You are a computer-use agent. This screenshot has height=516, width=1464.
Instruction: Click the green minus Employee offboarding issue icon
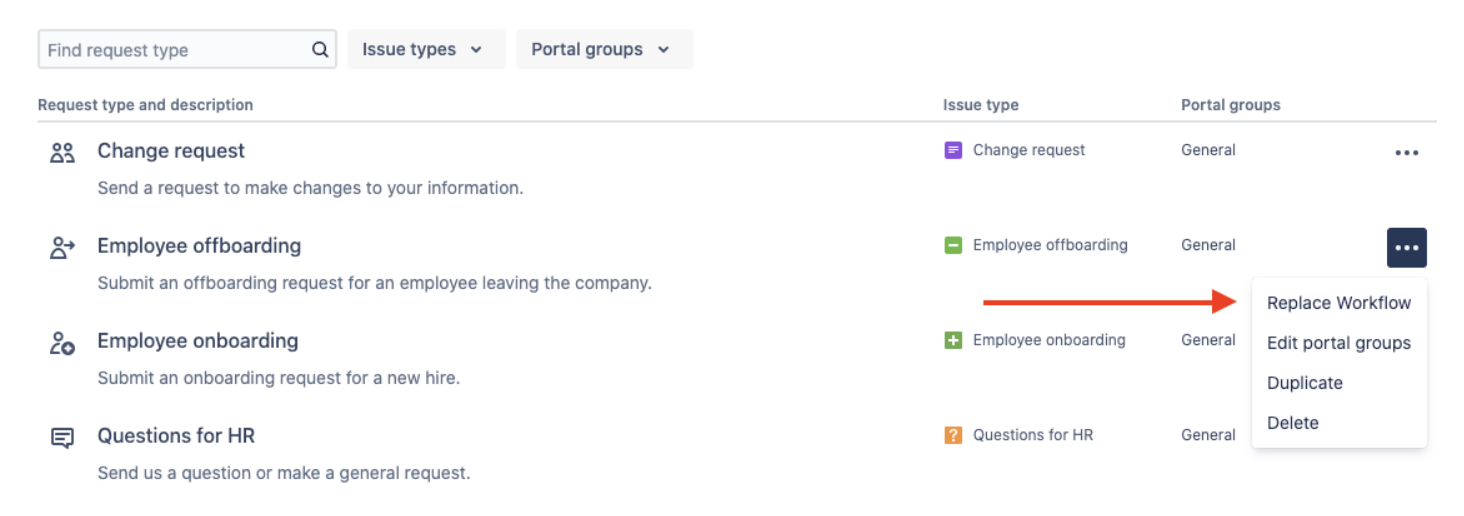pos(953,245)
